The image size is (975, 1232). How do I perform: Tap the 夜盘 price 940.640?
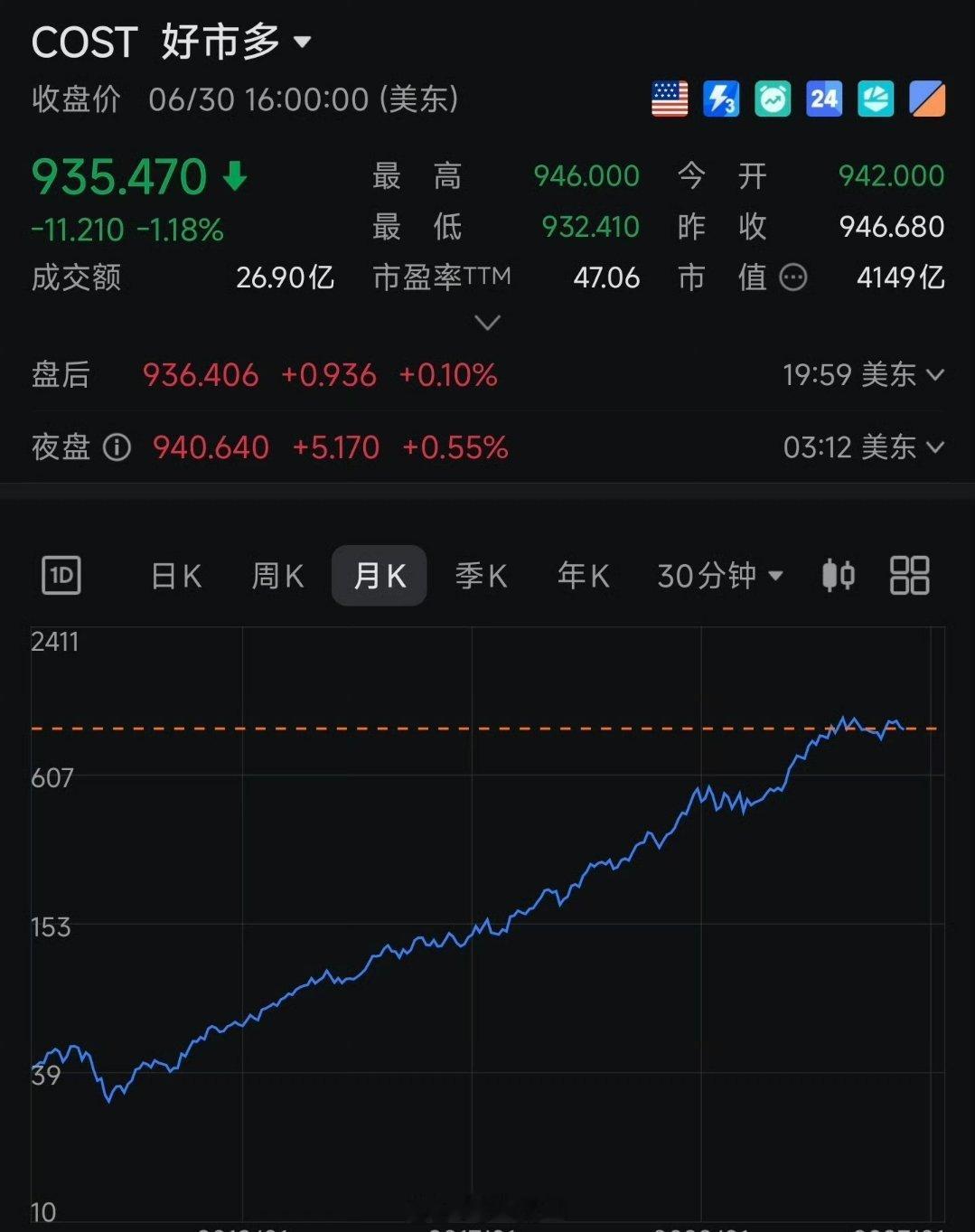click(211, 447)
